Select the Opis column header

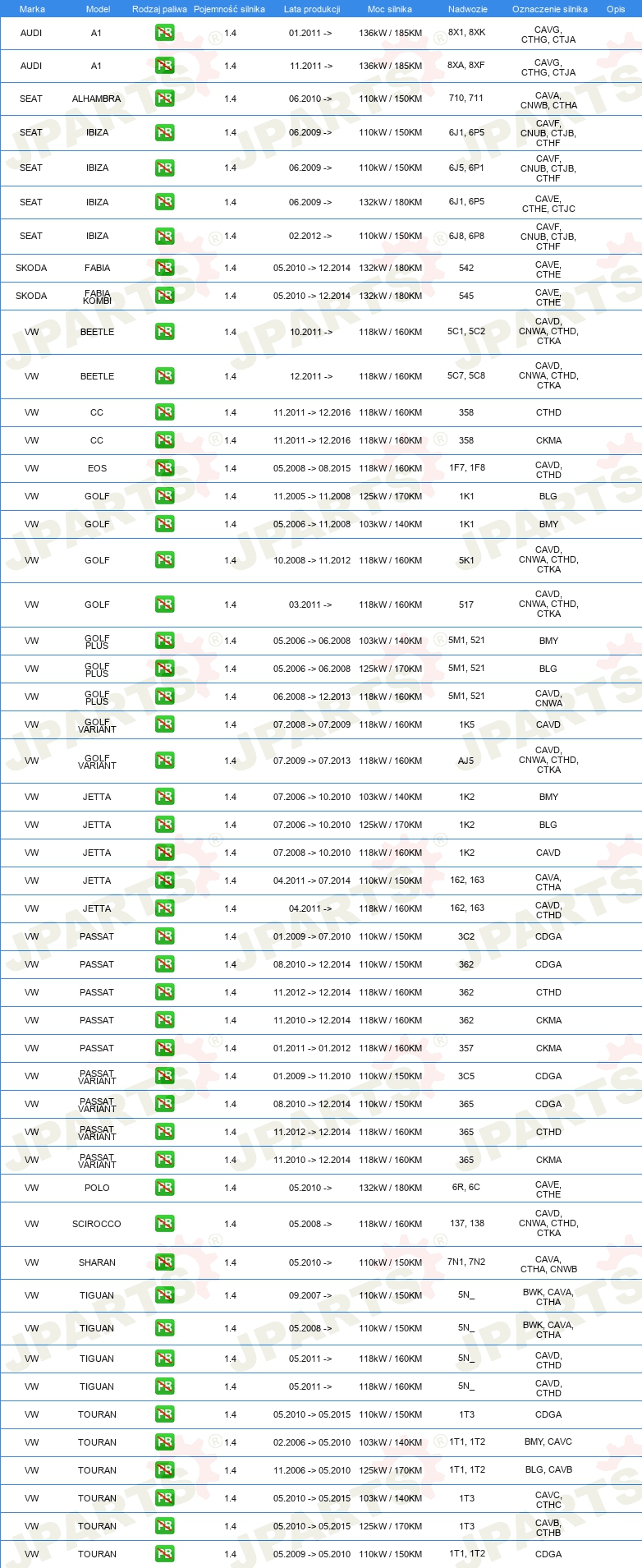[616, 9]
